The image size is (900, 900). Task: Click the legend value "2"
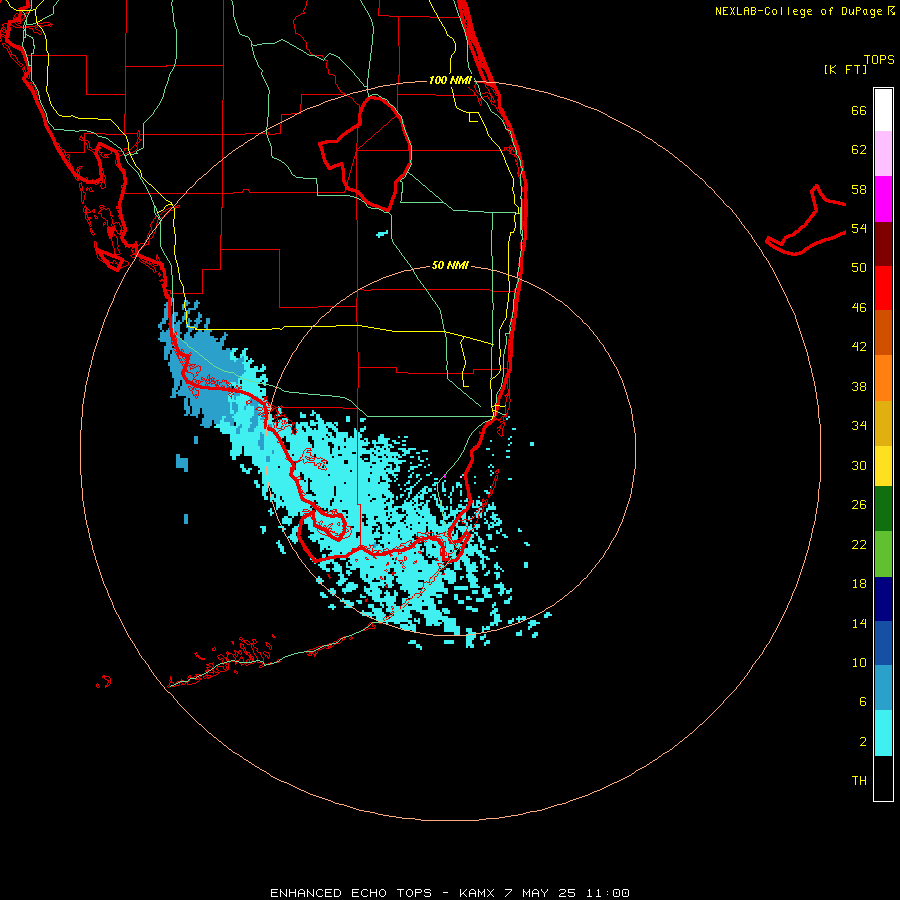coord(863,742)
